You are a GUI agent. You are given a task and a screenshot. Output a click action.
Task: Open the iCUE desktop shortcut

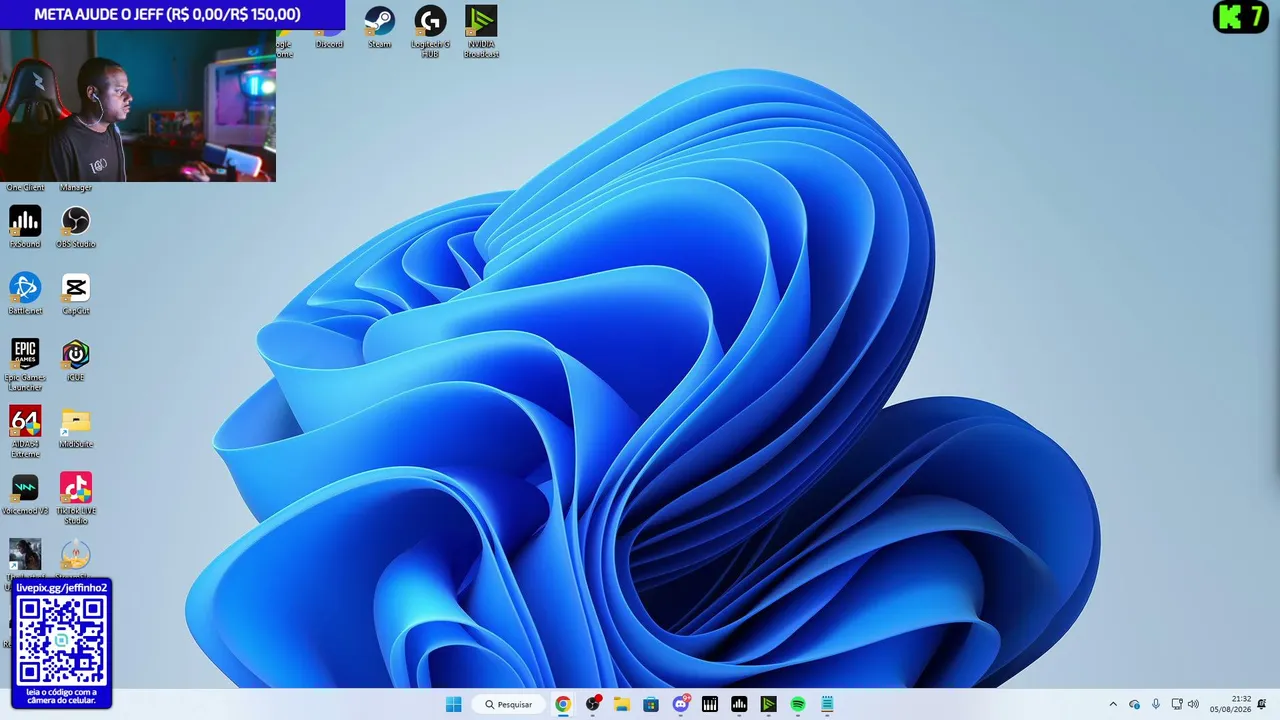(x=76, y=360)
